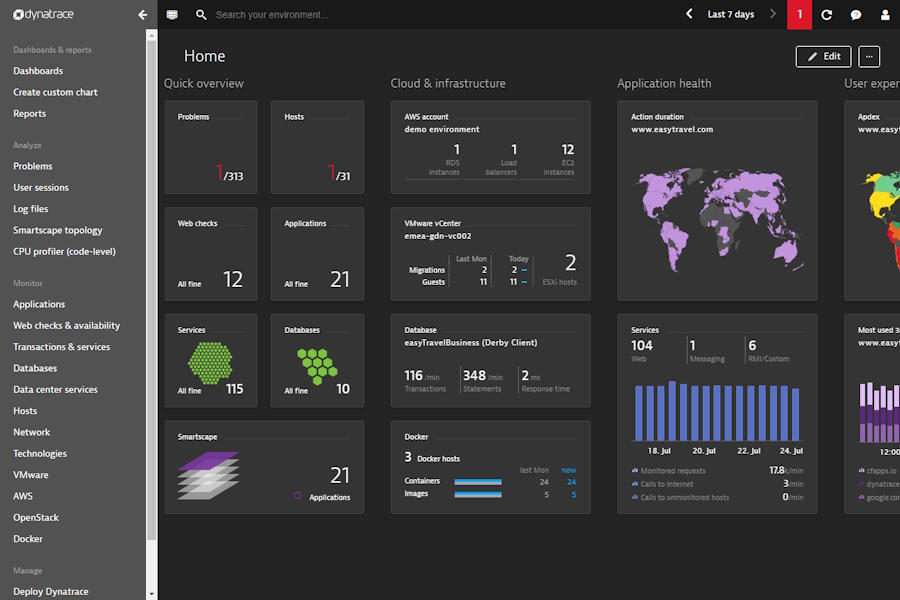Screen dimensions: 900x600
Task: Open the Hosts tile showing 1/31
Action: click(317, 148)
